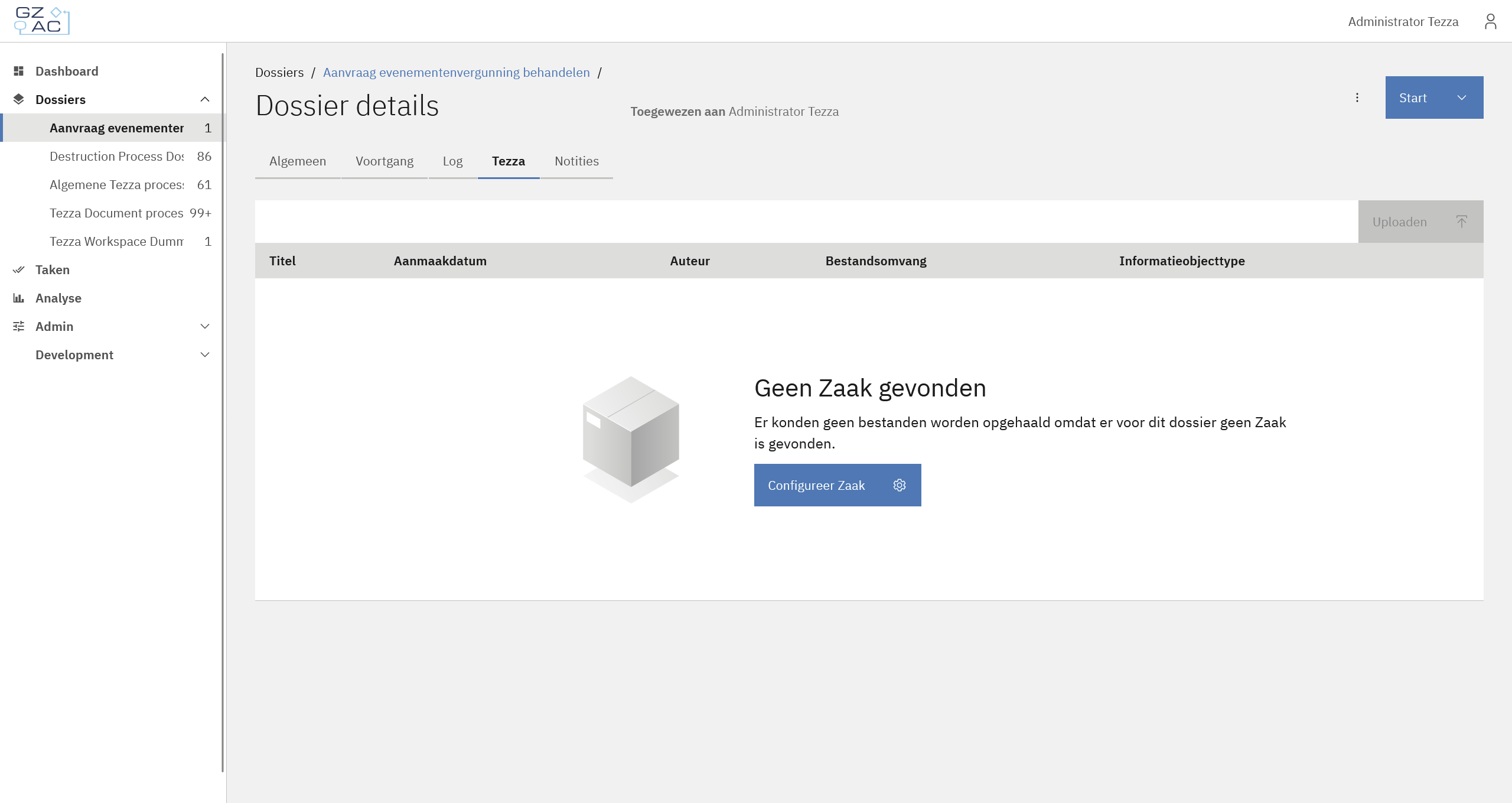Select Destruction Process dossier in sidebar
1512x803 pixels.
(x=117, y=156)
